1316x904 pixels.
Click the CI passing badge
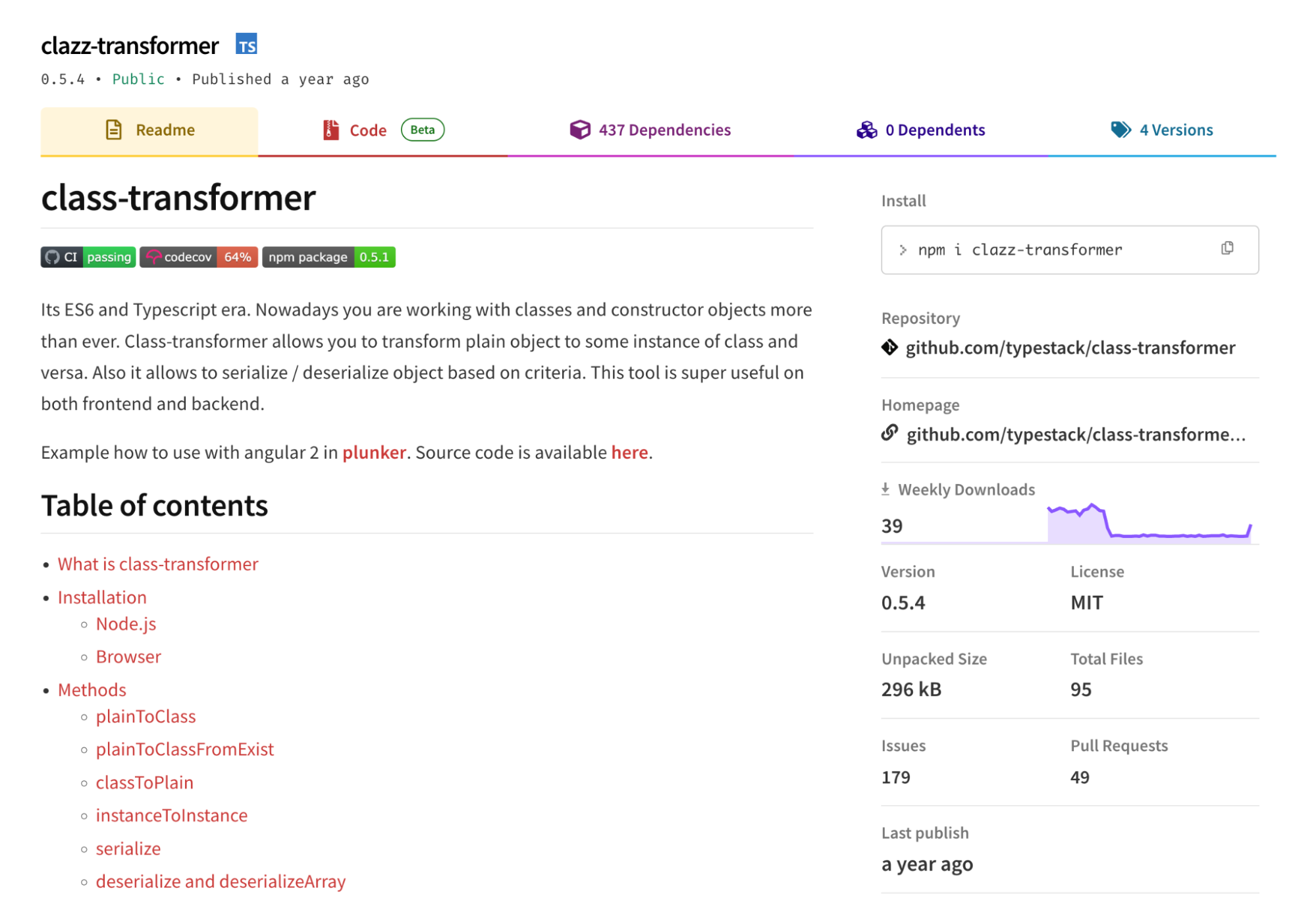(88, 257)
